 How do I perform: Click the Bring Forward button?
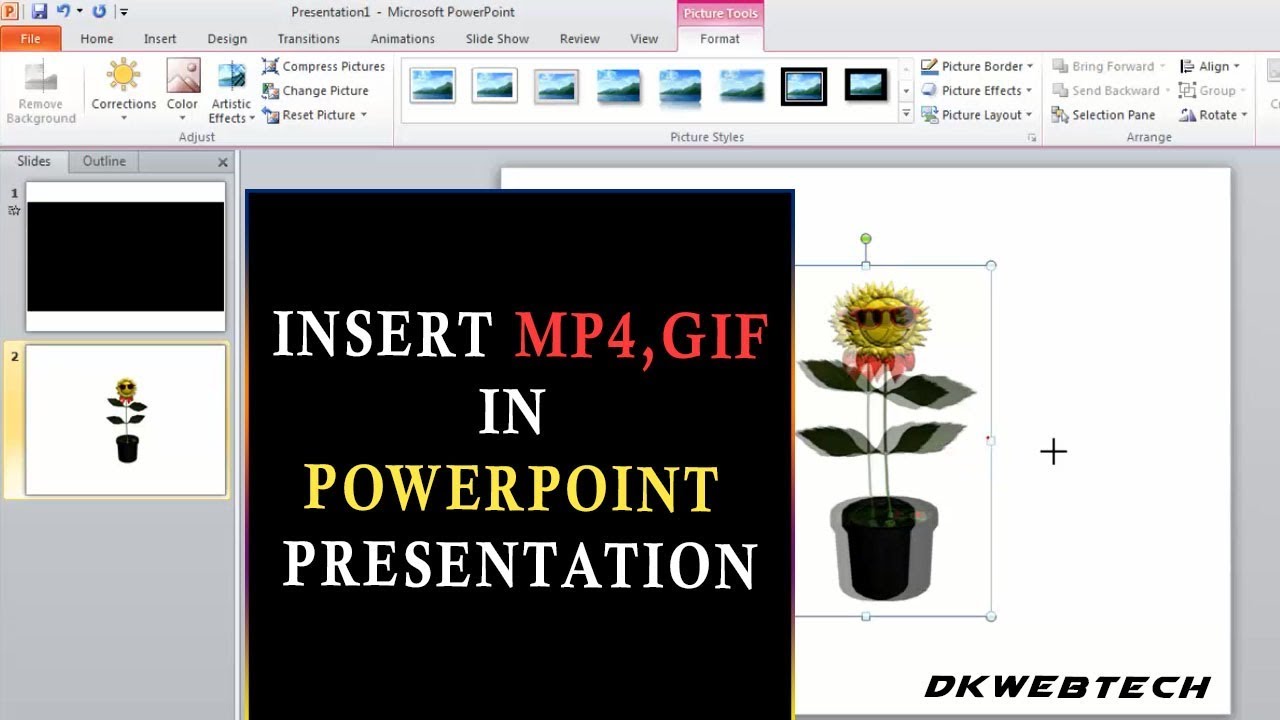(1109, 66)
